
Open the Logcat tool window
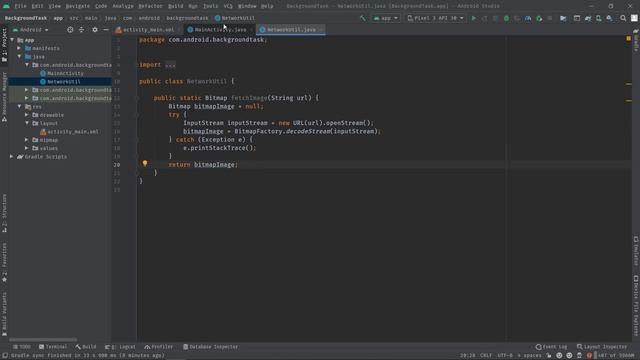click(120, 347)
